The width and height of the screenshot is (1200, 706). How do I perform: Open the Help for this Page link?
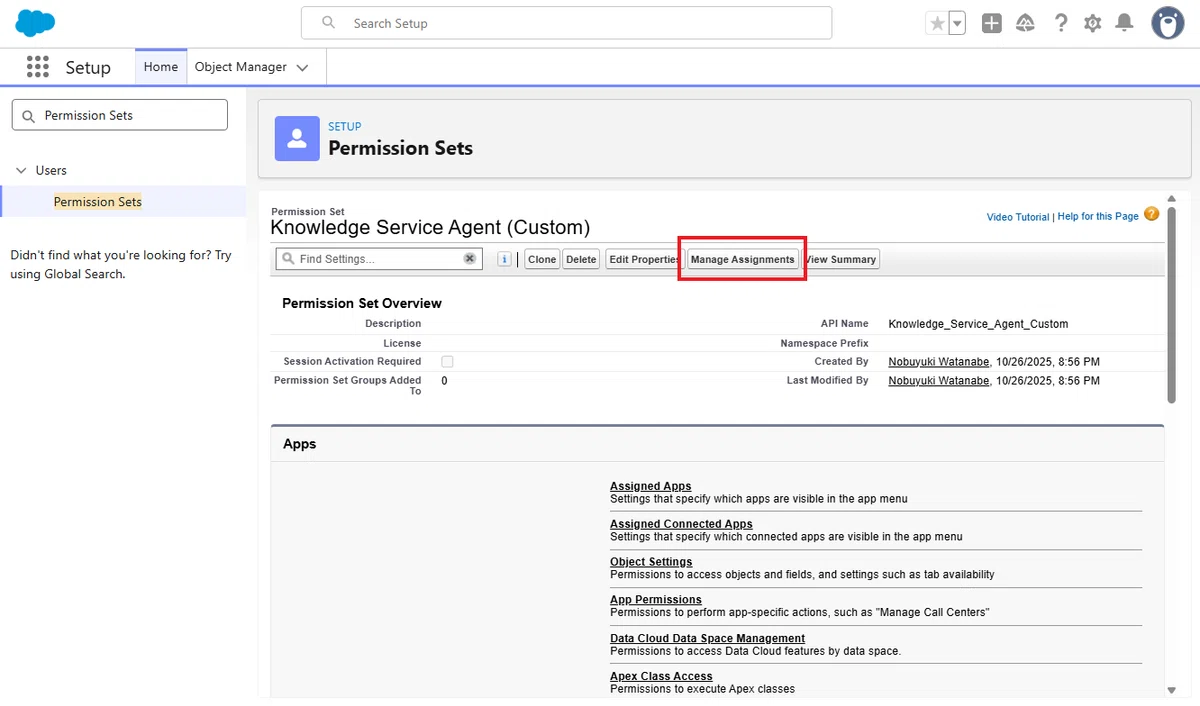pyautogui.click(x=1098, y=216)
